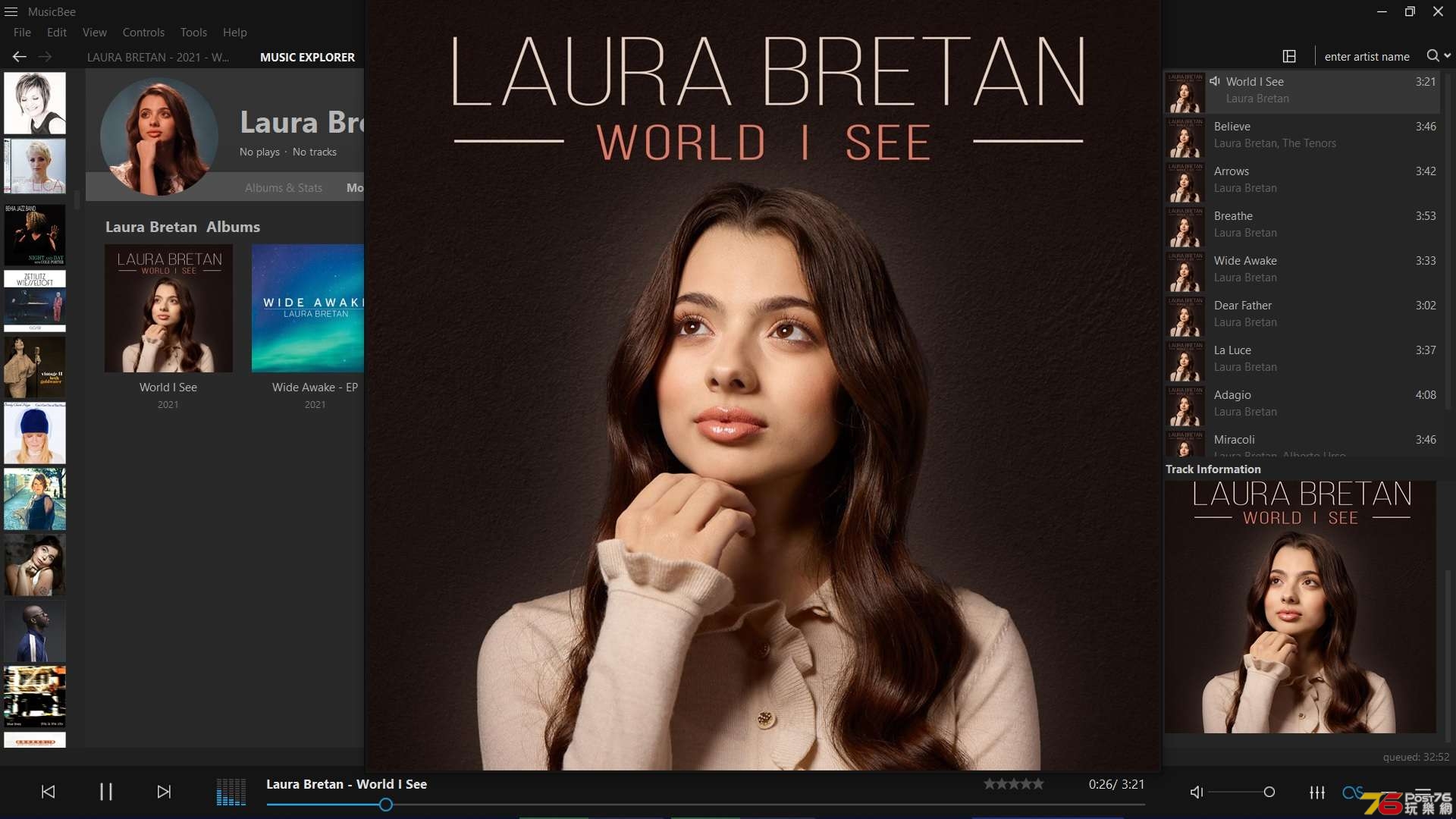Image resolution: width=1456 pixels, height=819 pixels.
Task: Select the first artist thumbnail with short blonde hair
Action: (x=35, y=103)
